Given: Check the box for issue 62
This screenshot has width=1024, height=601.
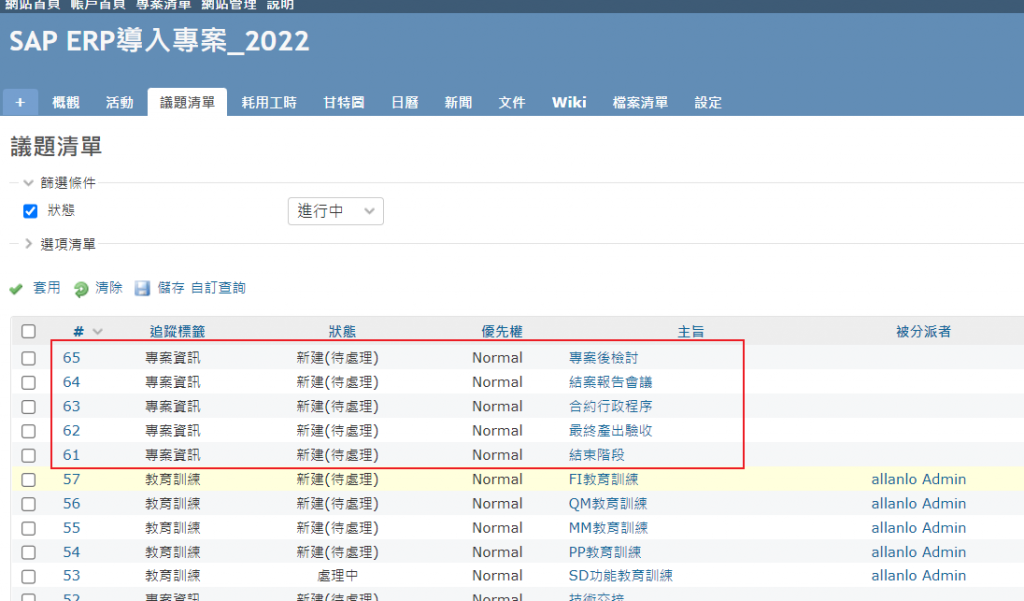Looking at the screenshot, I should pos(28,431).
